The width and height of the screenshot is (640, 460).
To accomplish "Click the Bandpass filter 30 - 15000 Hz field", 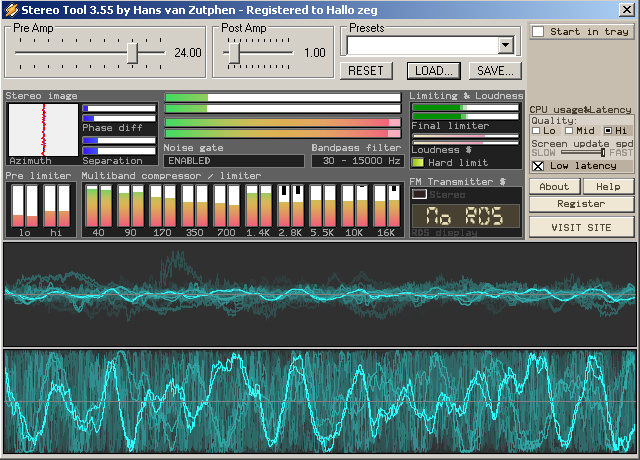I will click(x=356, y=160).
